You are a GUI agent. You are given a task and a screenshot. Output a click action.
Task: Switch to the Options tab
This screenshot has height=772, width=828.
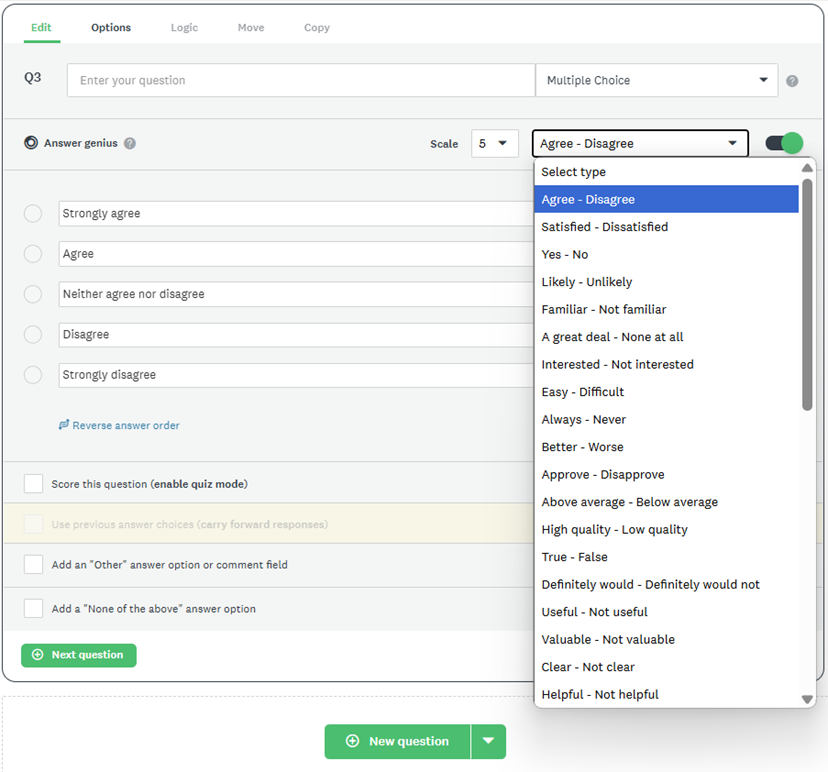click(x=111, y=27)
